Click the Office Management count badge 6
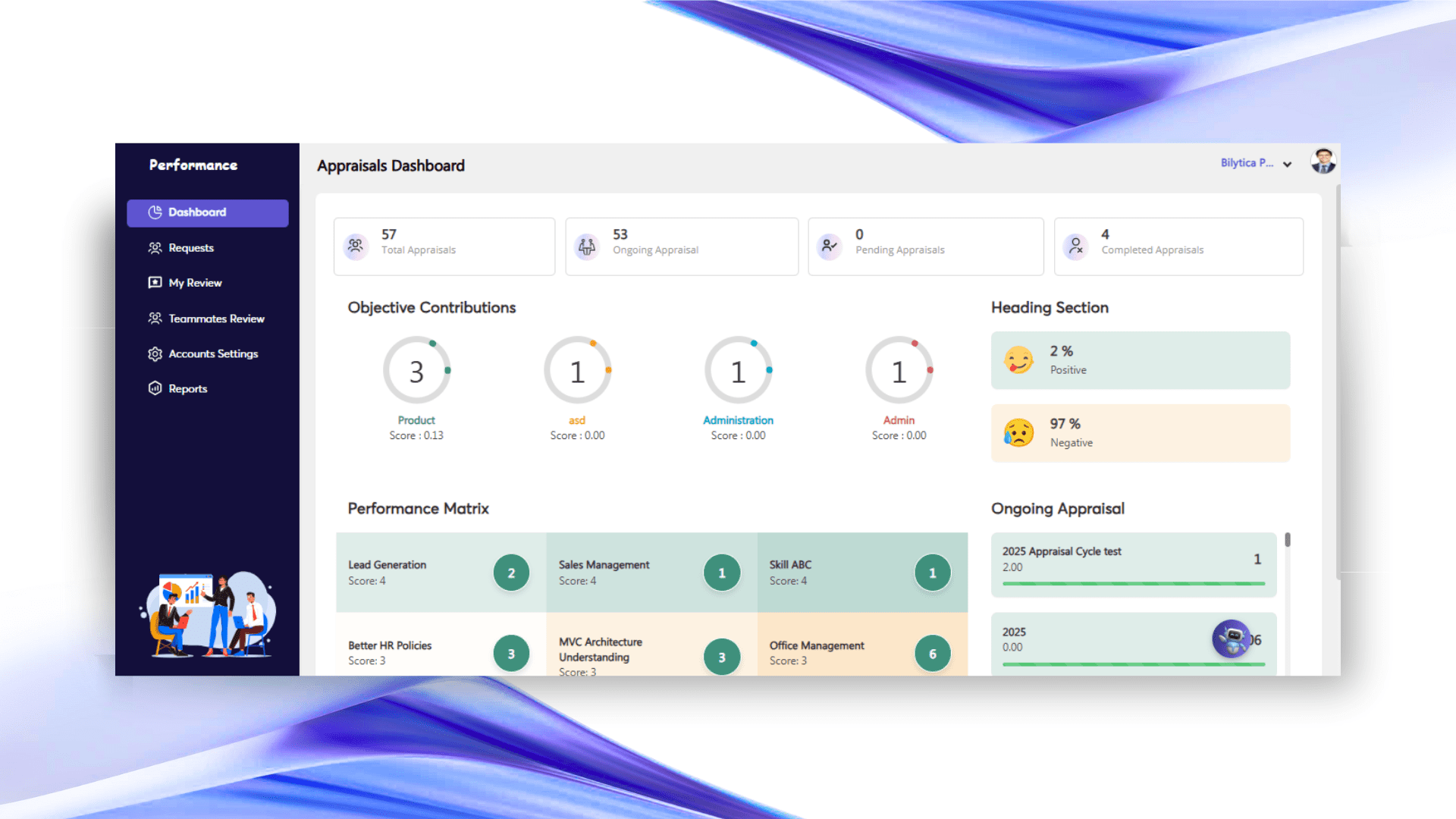This screenshot has width=1456, height=819. (x=932, y=654)
